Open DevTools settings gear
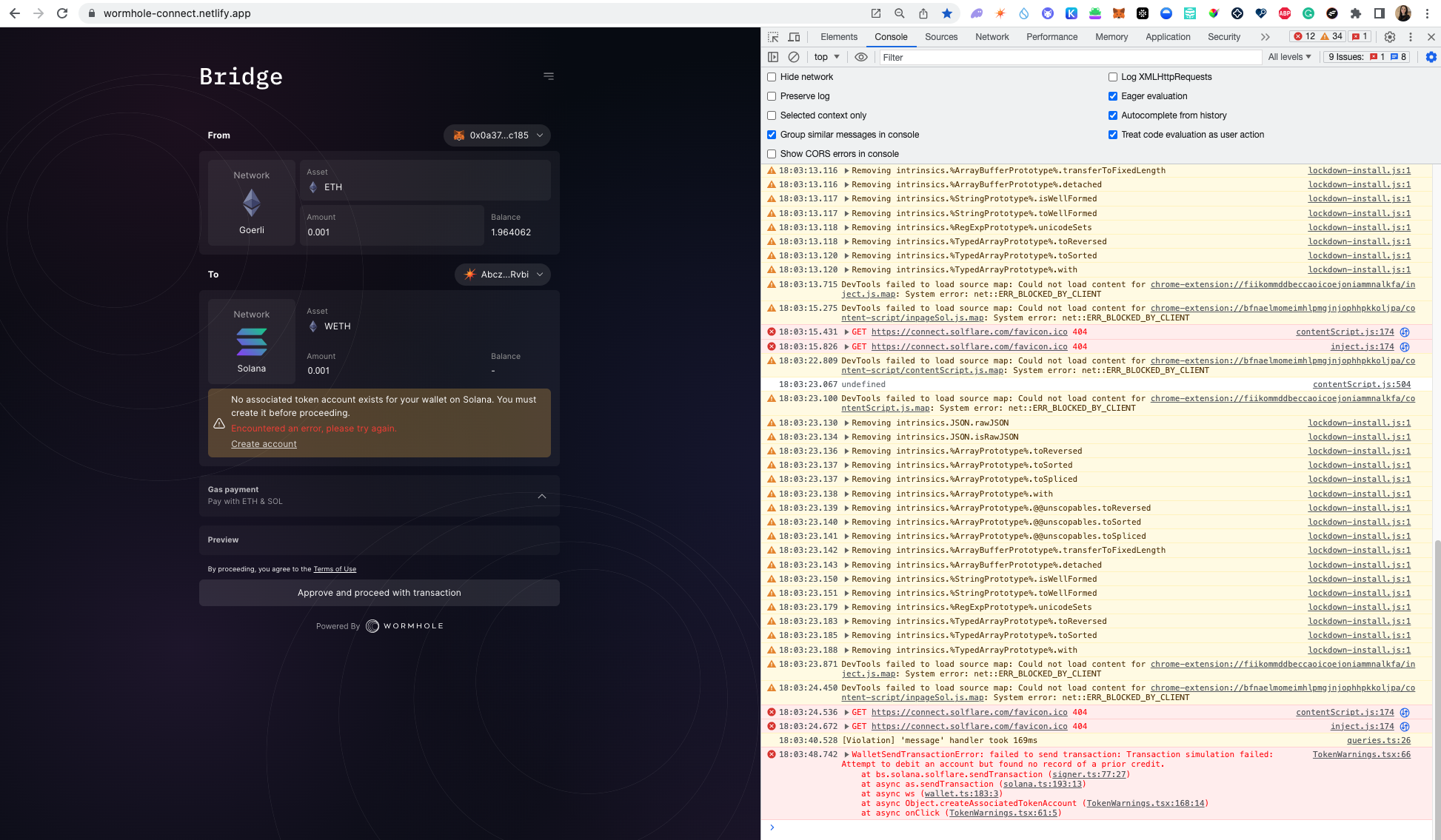The width and height of the screenshot is (1441, 840). [x=1390, y=36]
